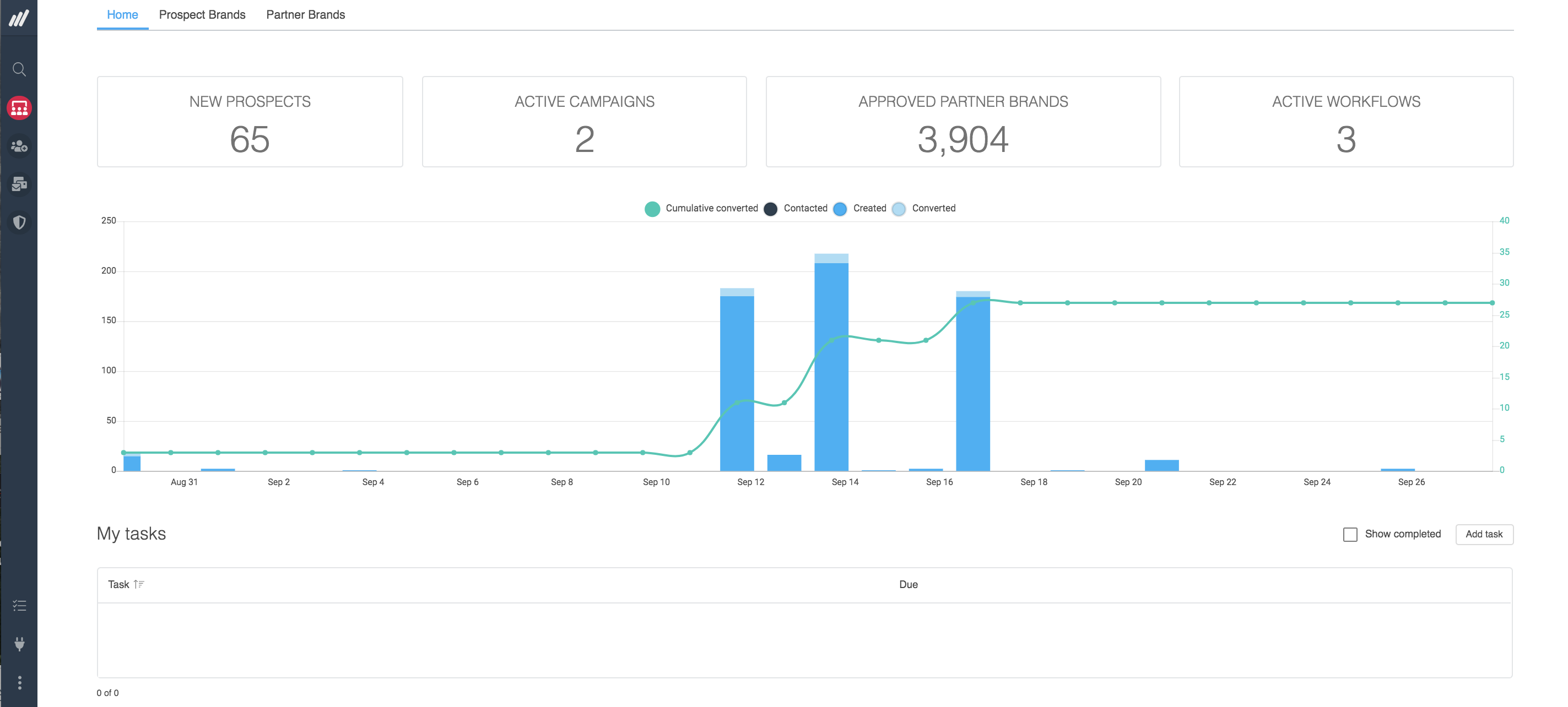Open the Approved Partner Brands card
The width and height of the screenshot is (1568, 707).
(963, 122)
